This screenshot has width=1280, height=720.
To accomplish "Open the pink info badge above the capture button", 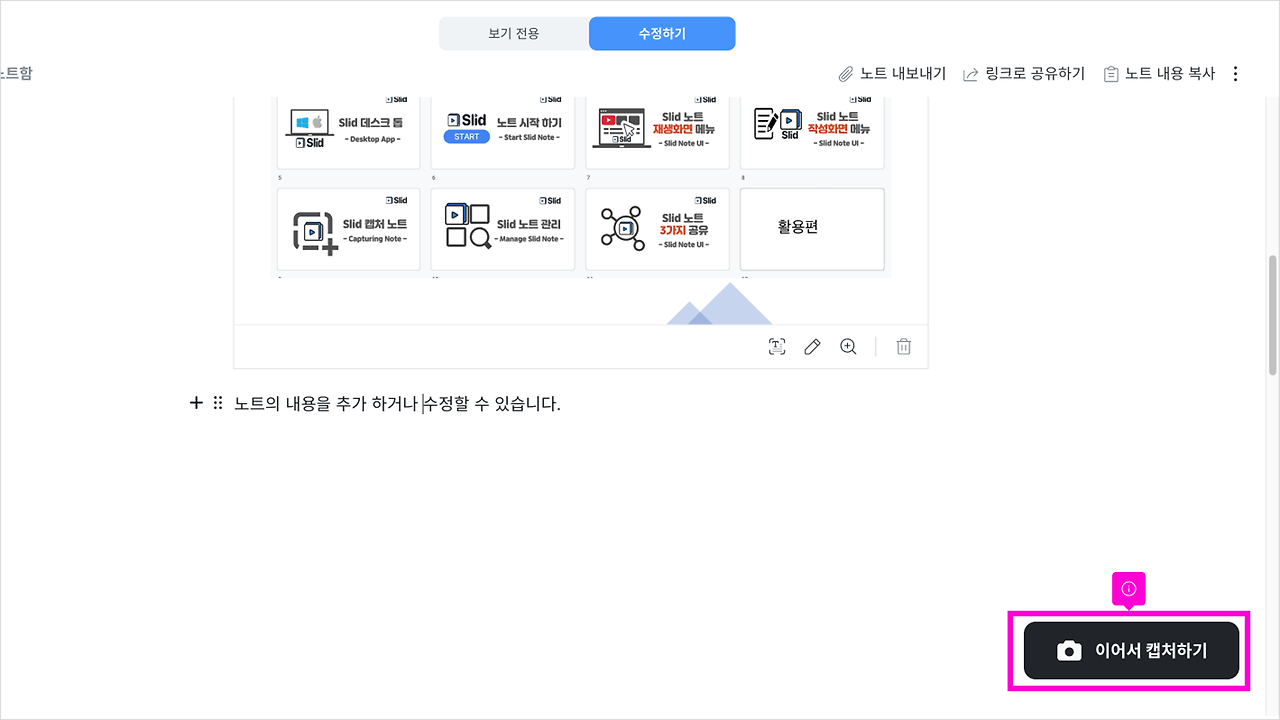I will point(1128,590).
